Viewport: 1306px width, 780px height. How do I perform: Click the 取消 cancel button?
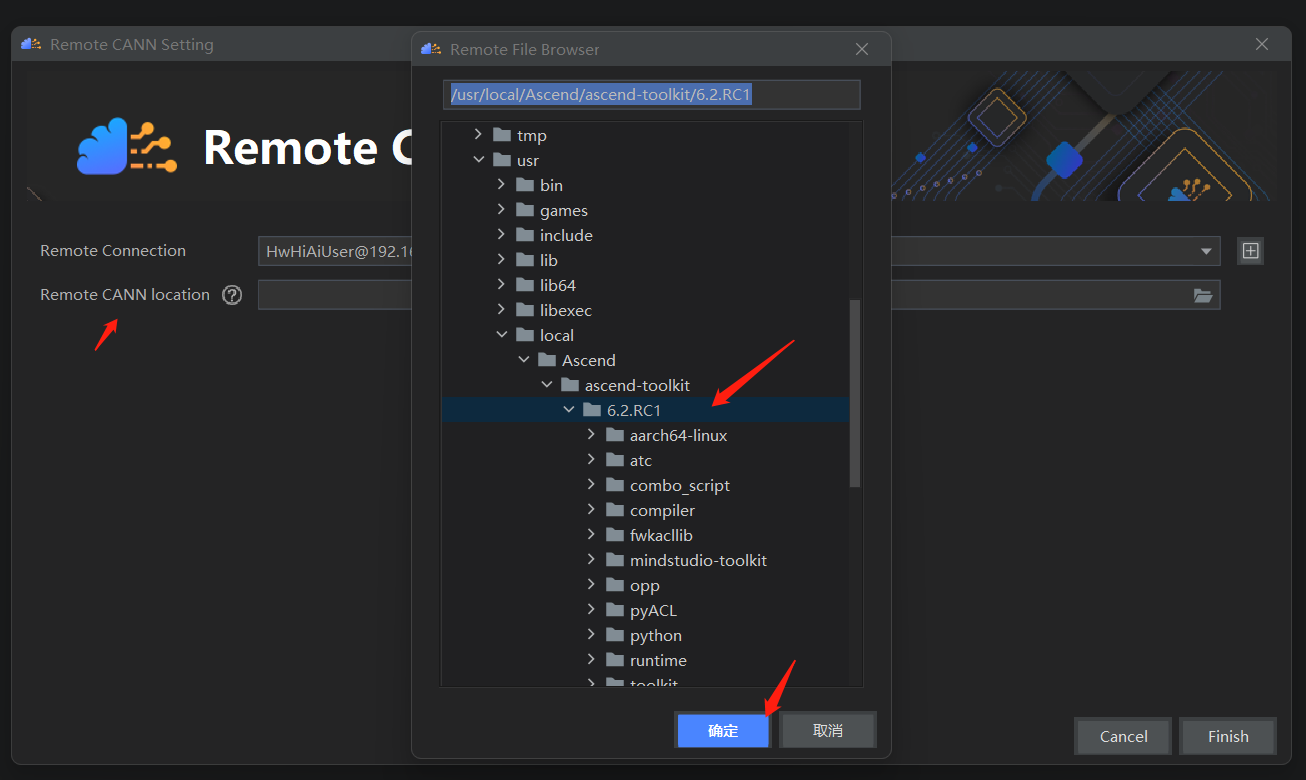pos(828,731)
